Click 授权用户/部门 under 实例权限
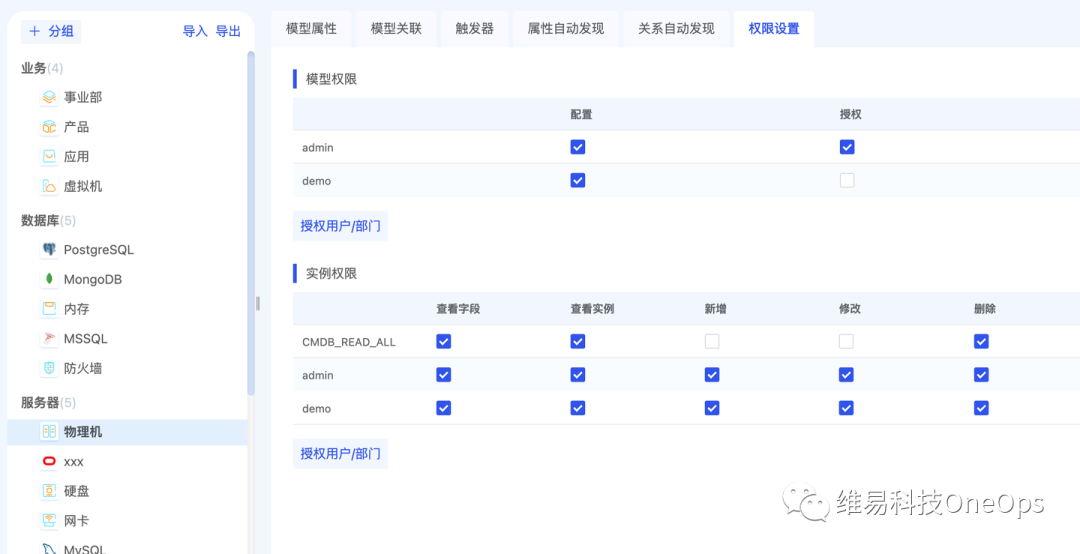The height and width of the screenshot is (554, 1080). click(340, 454)
